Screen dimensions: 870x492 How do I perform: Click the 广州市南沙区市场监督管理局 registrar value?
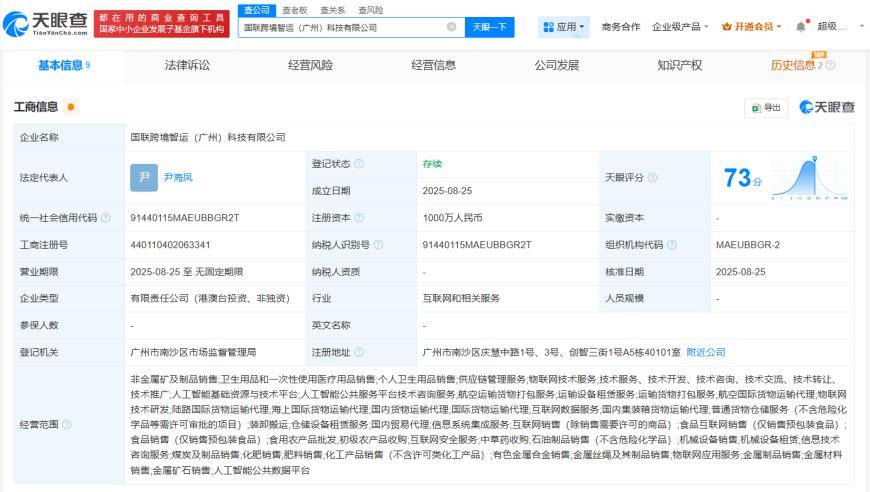pos(193,352)
